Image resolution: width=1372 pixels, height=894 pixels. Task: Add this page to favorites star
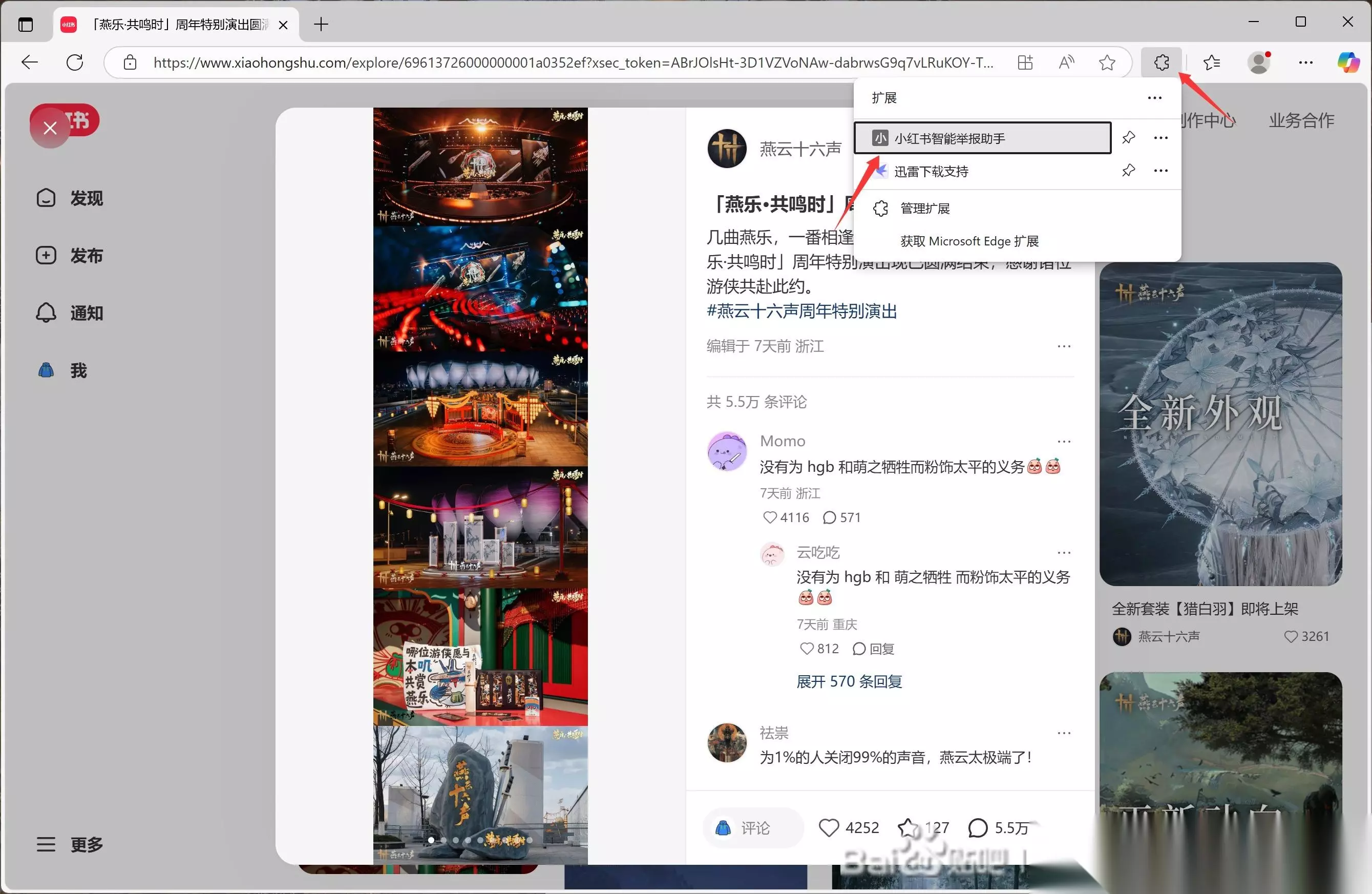tap(1107, 63)
